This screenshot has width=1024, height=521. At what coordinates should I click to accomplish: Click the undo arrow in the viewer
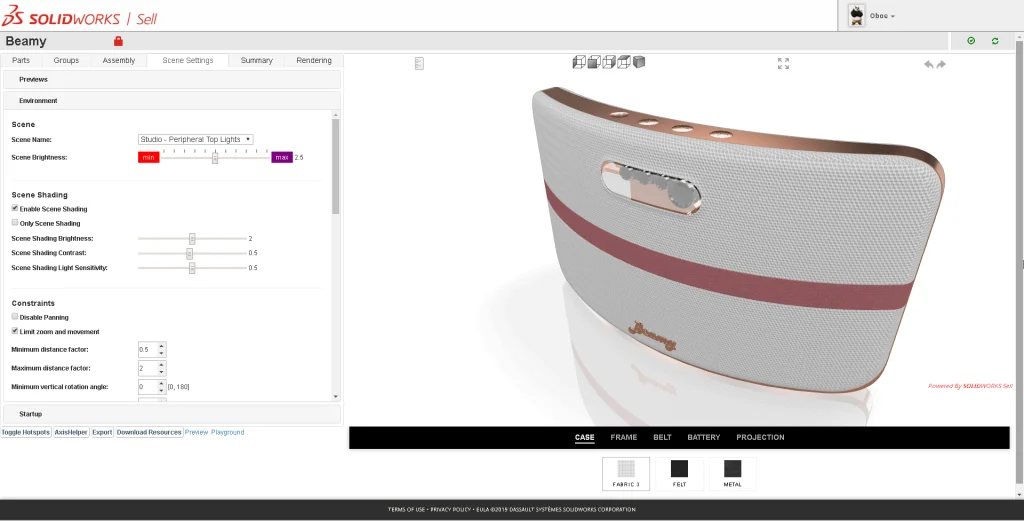928,64
